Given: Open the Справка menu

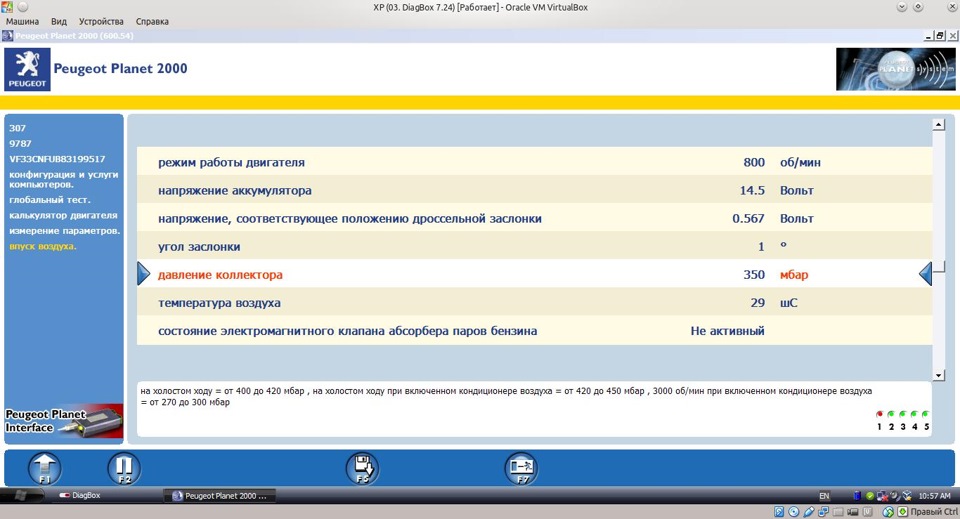Looking at the screenshot, I should (x=152, y=21).
